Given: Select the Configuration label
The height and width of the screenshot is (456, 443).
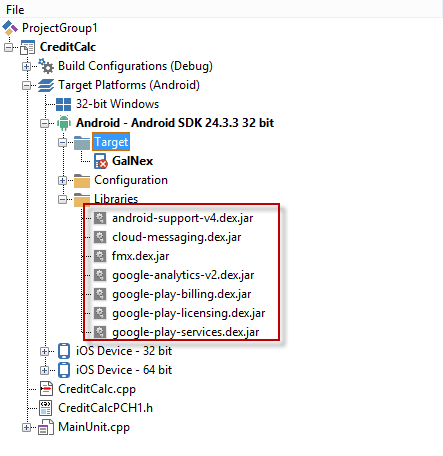Looking at the screenshot, I should pyautogui.click(x=131, y=180).
